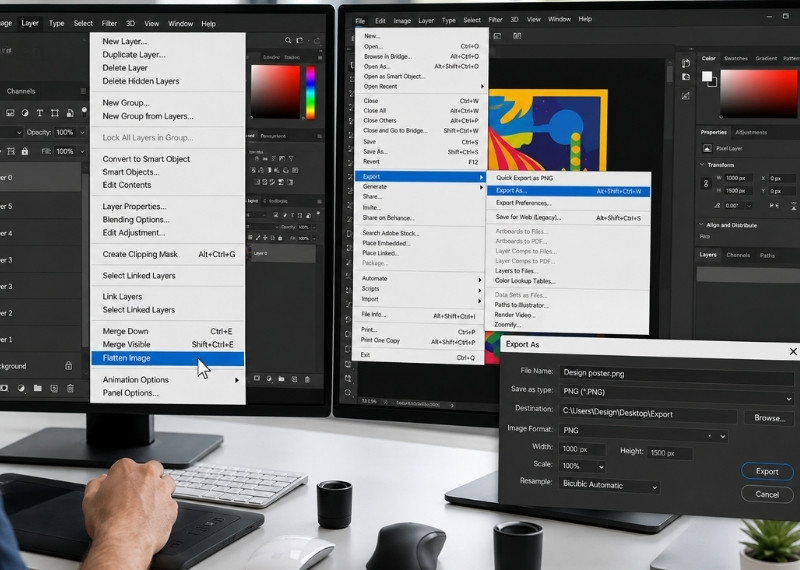Image resolution: width=800 pixels, height=570 pixels.
Task: Click the first options bar icon right of File menu
Action: pos(497,36)
